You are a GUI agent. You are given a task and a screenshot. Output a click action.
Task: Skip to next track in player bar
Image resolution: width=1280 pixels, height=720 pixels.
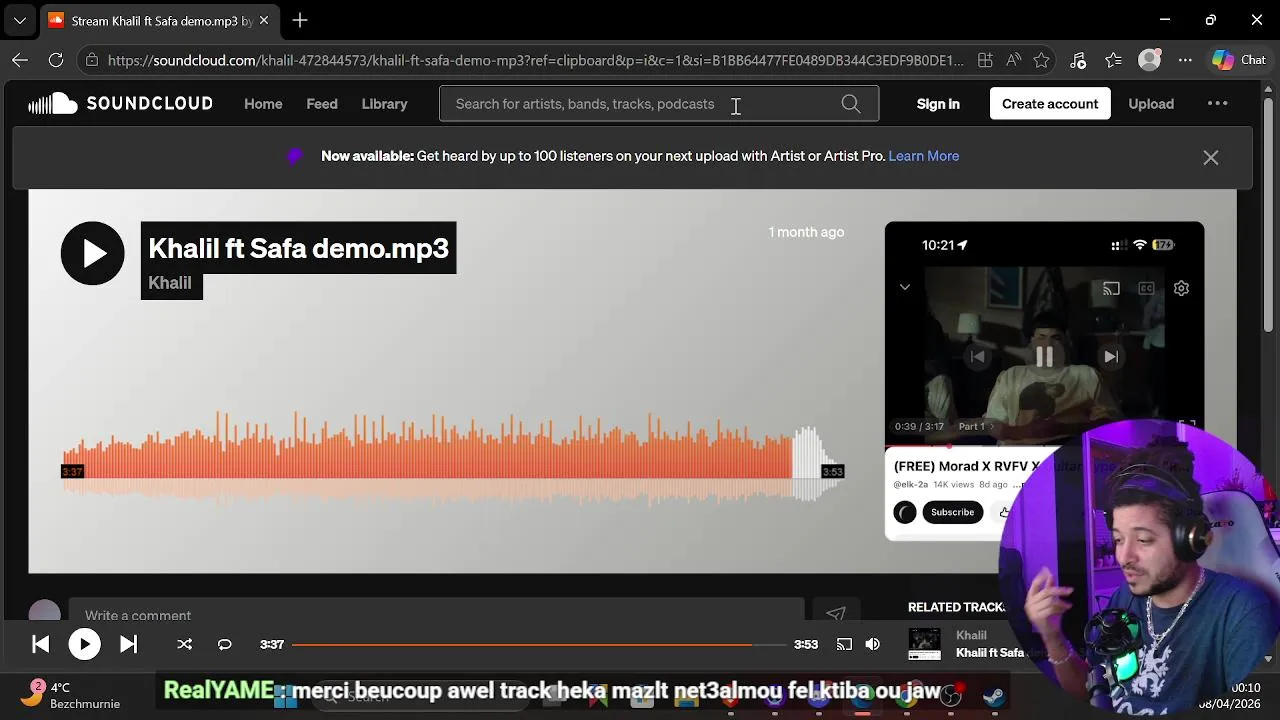click(x=129, y=645)
